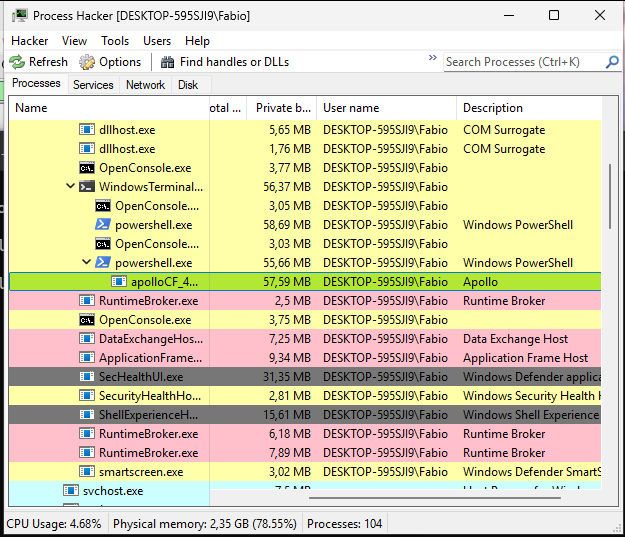The width and height of the screenshot is (625, 537).
Task: Click the CPU Usage 4.68% status
Action: pyautogui.click(x=53, y=523)
